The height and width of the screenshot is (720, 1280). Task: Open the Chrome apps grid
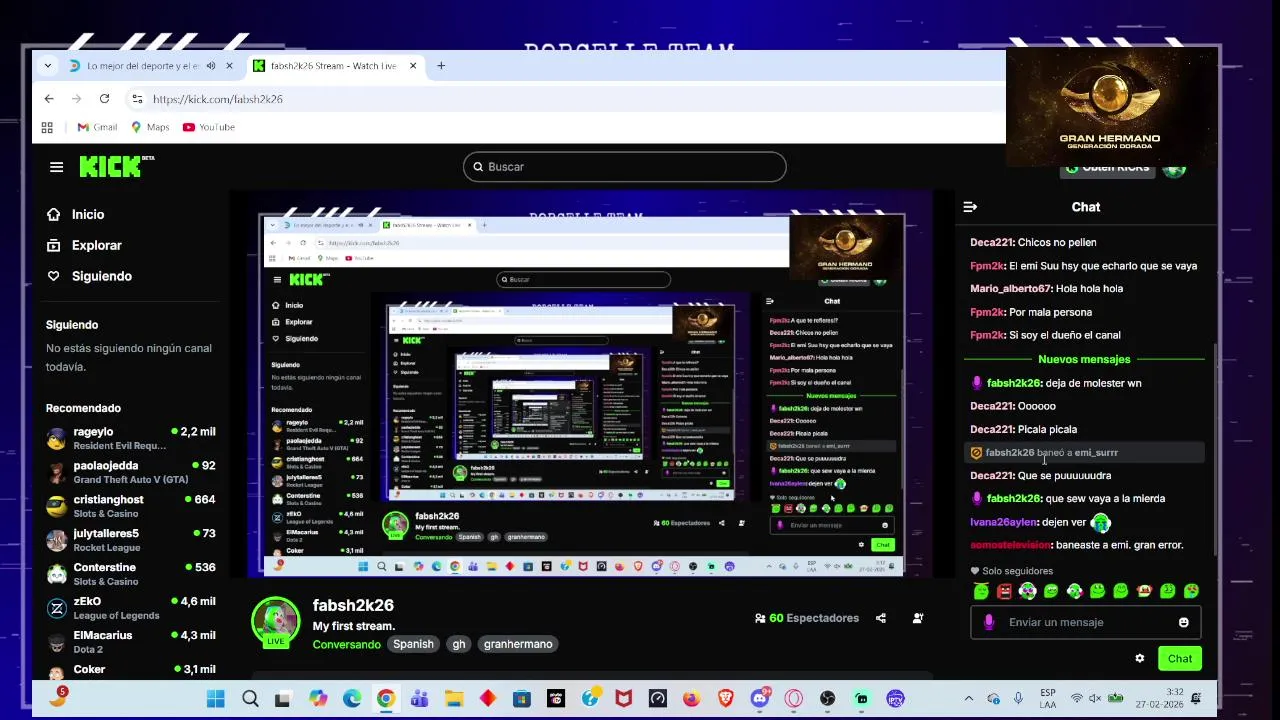47,127
